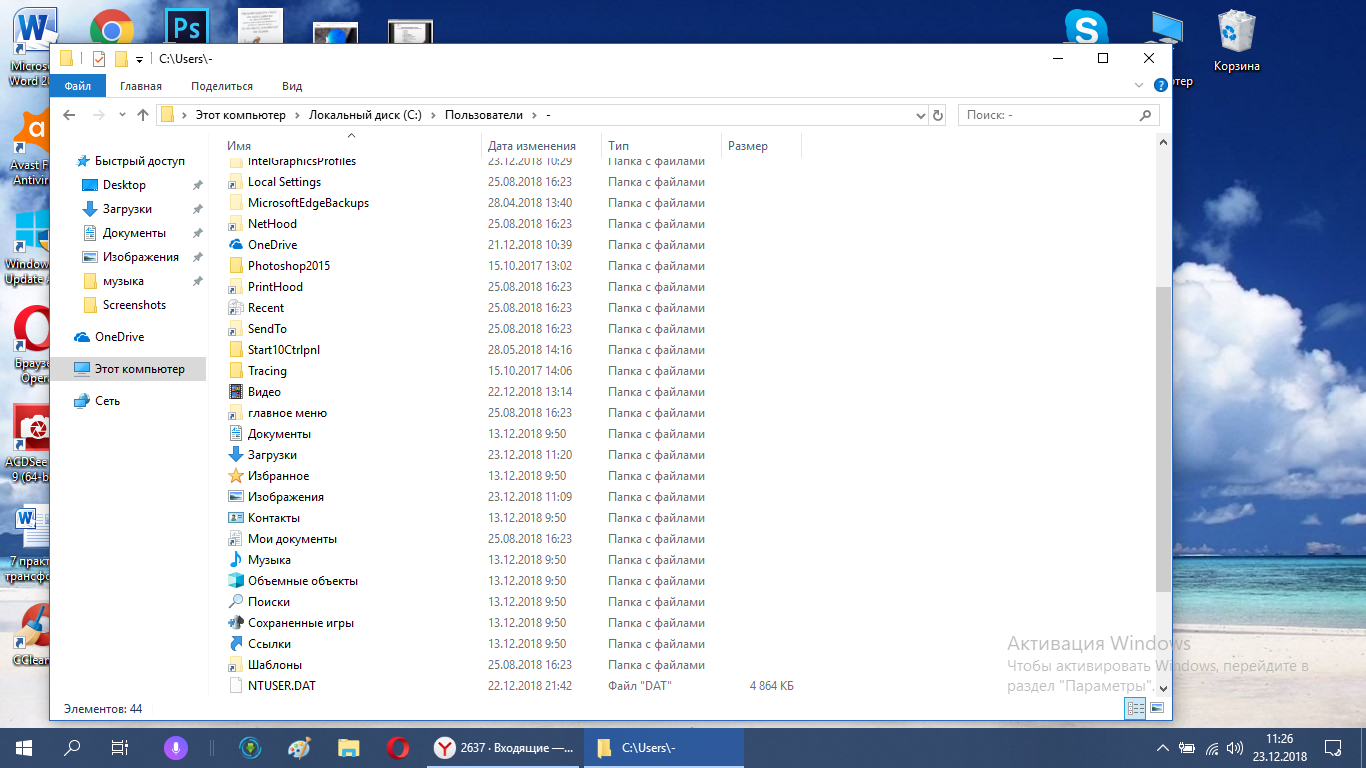The height and width of the screenshot is (768, 1366).
Task: Launch Opera from the taskbar
Action: point(397,748)
